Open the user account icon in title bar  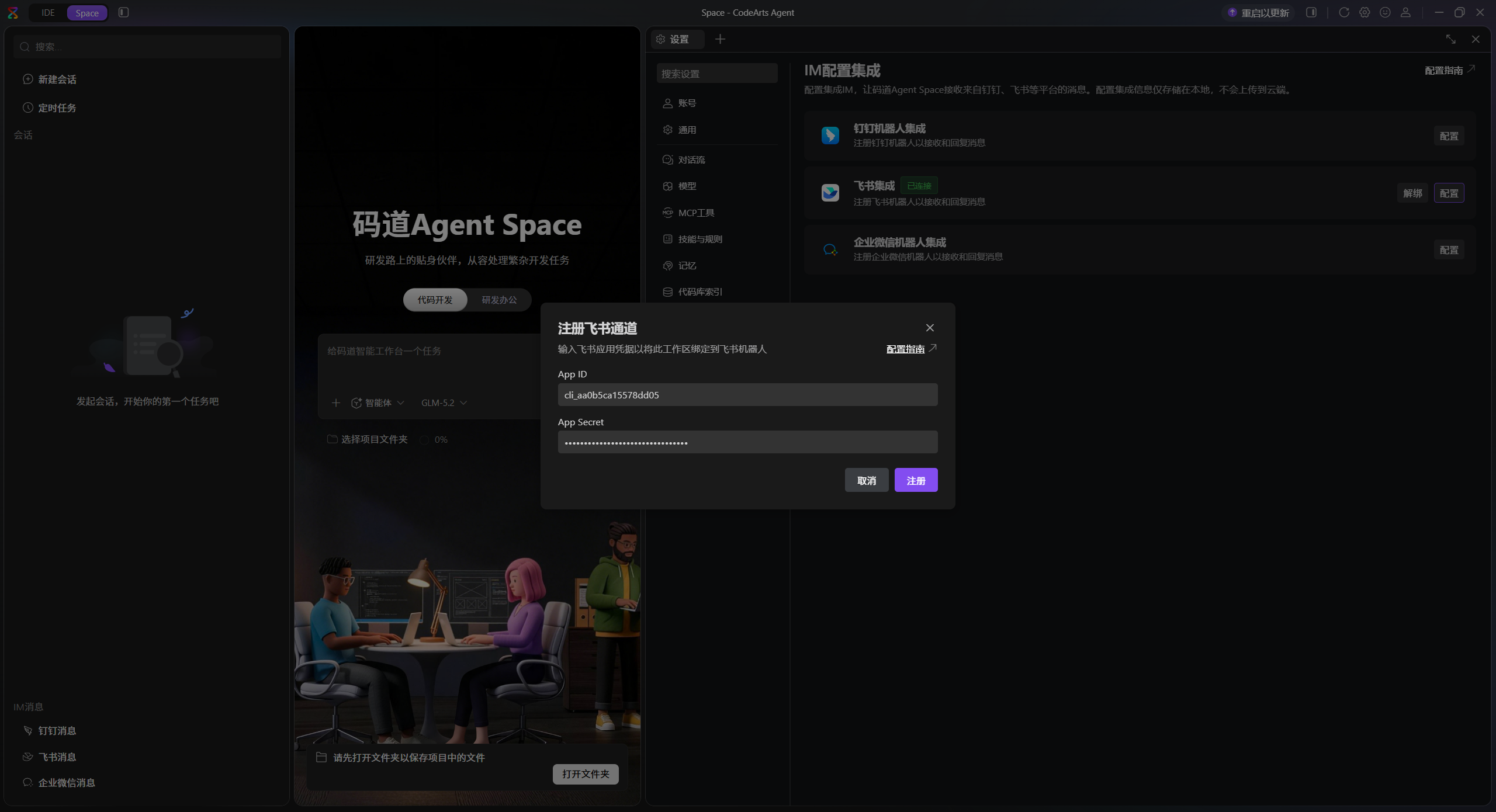[1406, 12]
